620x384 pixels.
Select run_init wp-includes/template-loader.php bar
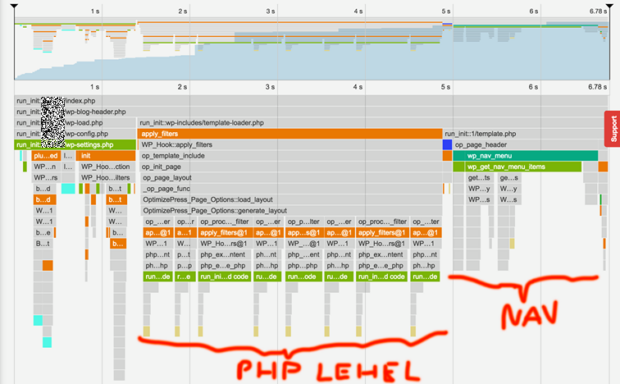pyautogui.click(x=372, y=123)
